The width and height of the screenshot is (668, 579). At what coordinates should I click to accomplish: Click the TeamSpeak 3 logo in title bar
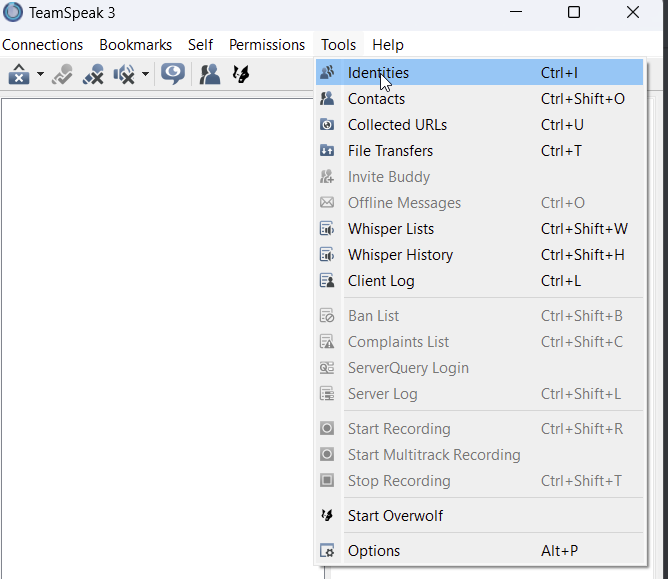(13, 13)
